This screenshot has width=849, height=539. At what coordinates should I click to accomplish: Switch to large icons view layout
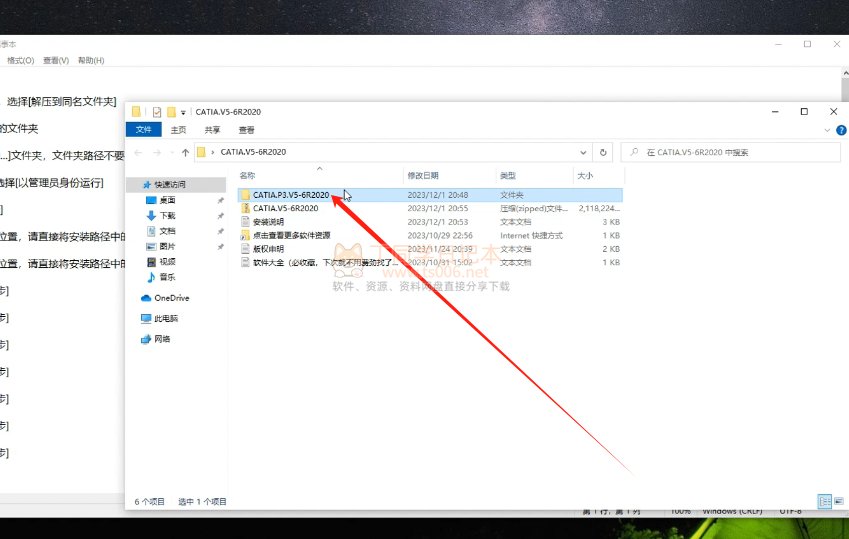839,502
